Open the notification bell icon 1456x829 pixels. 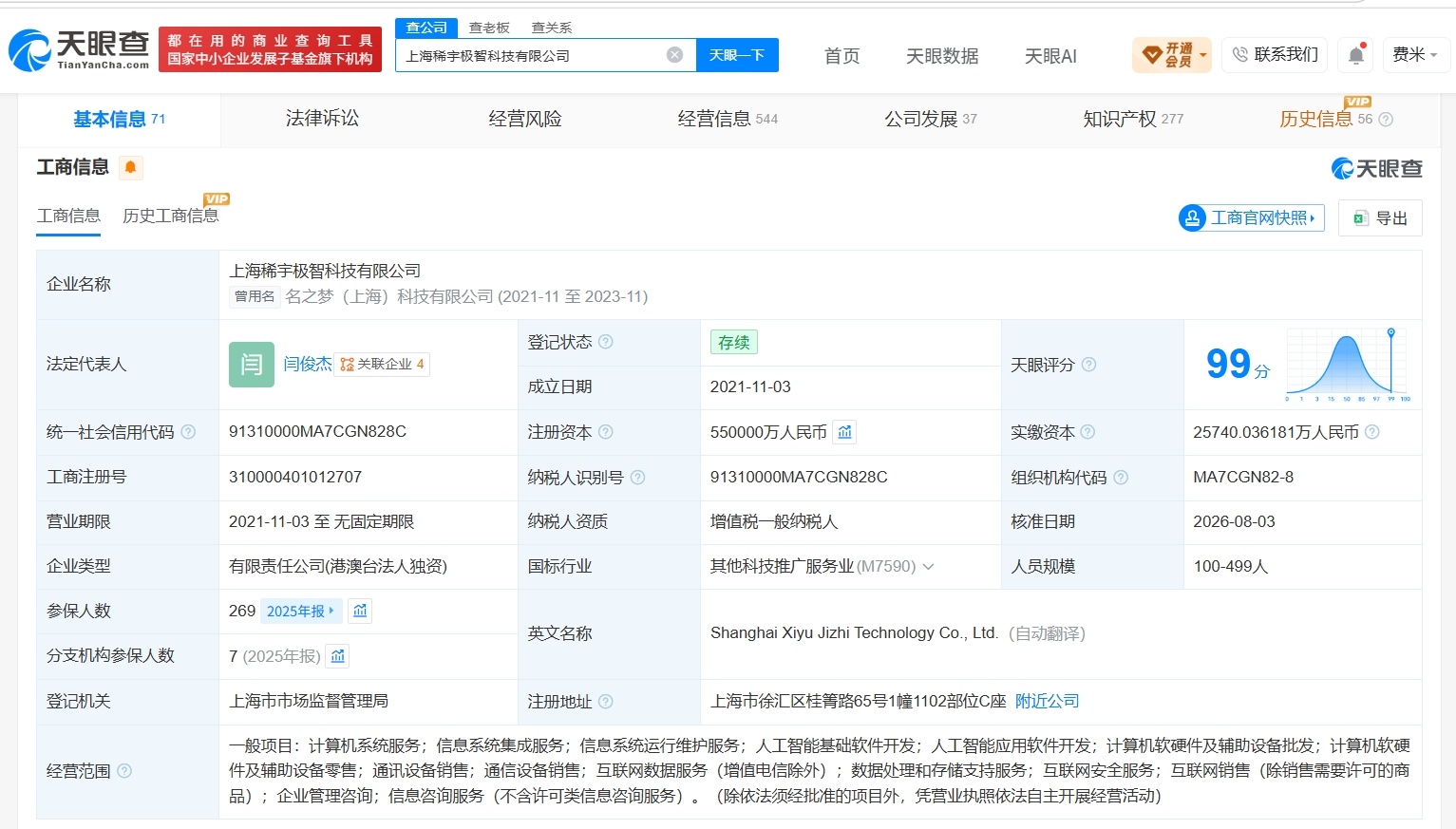(1356, 55)
